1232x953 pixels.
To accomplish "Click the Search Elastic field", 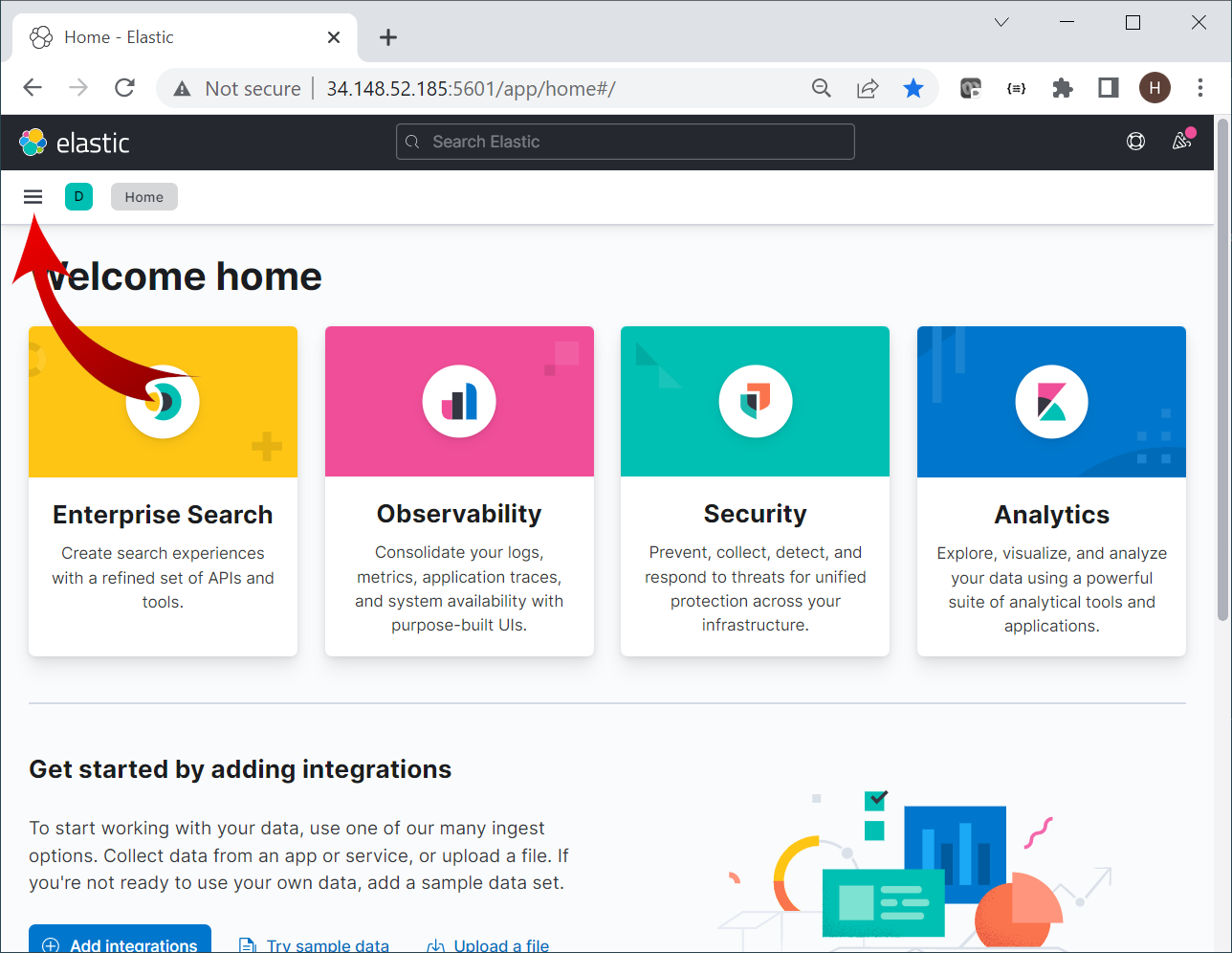I will [x=625, y=141].
